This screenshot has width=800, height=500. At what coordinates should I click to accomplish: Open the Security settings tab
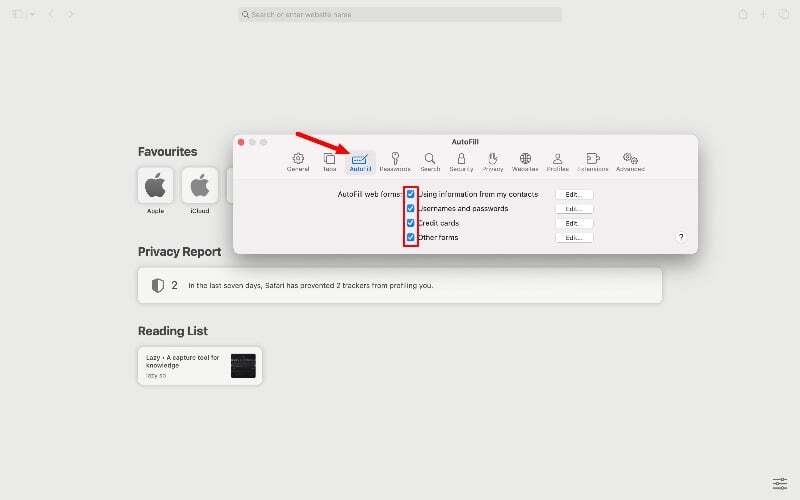click(461, 162)
